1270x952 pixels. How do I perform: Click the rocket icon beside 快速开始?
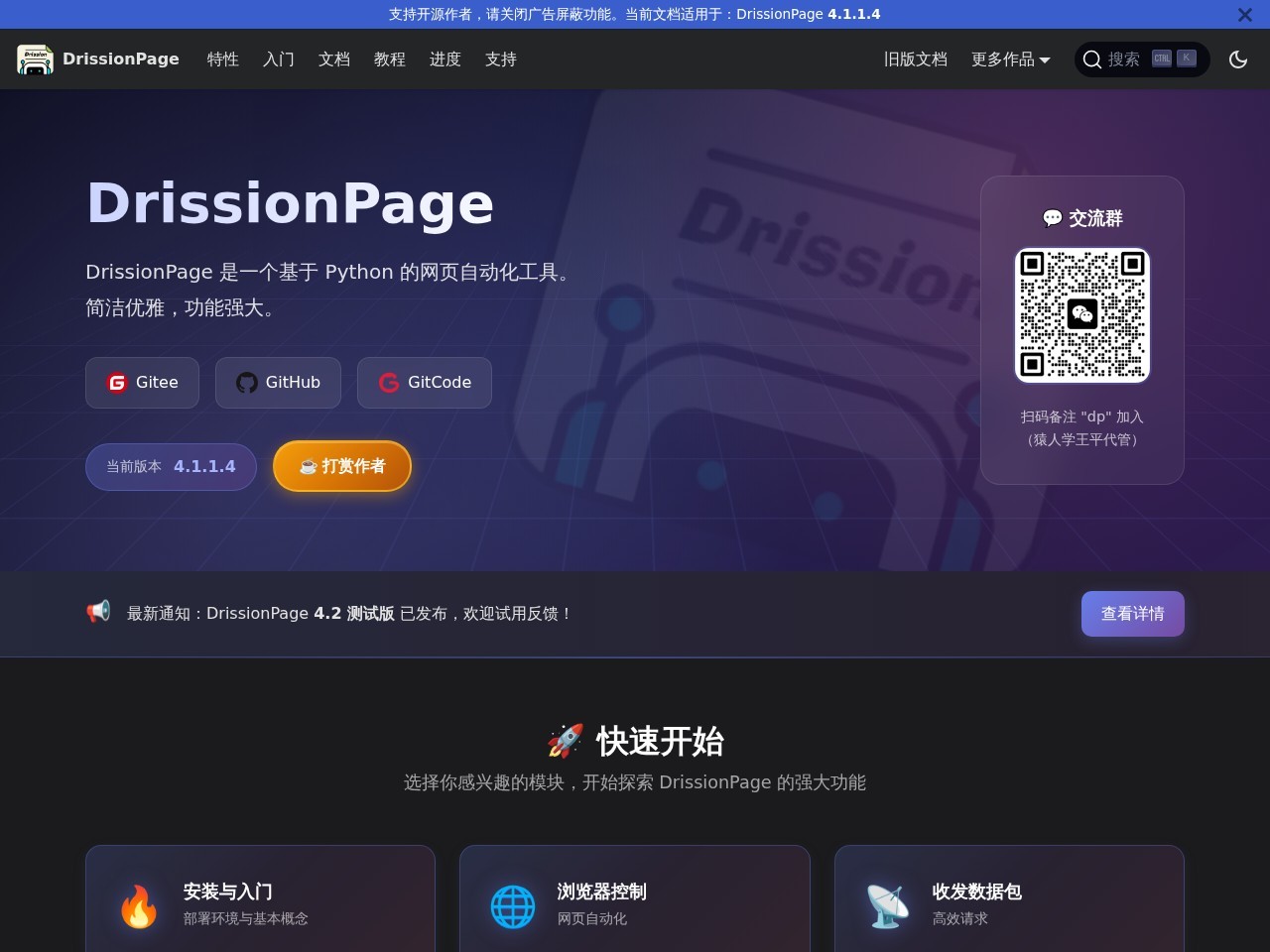(x=566, y=741)
